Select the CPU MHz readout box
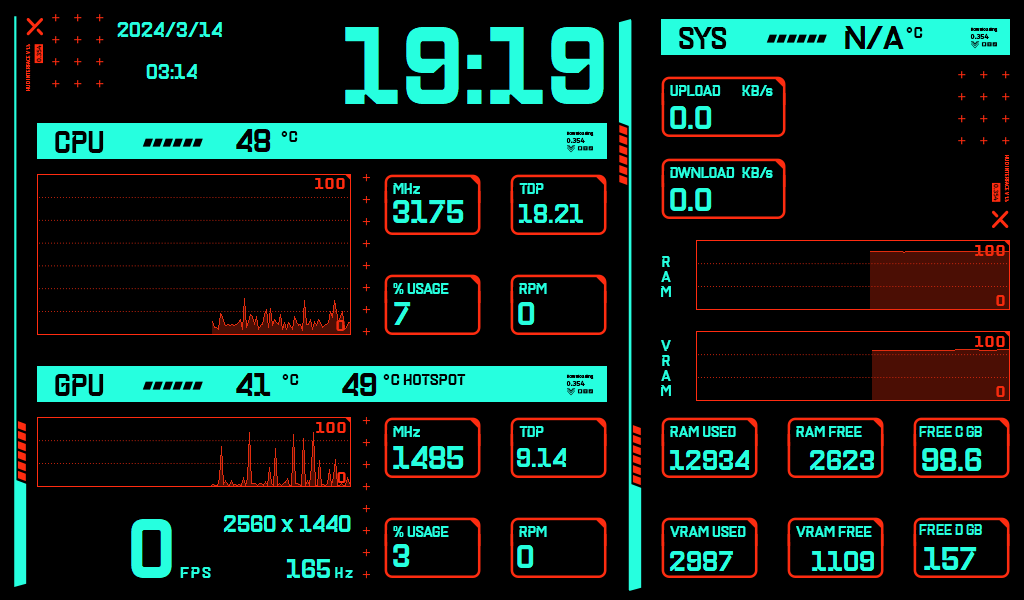1024x600 pixels. (x=432, y=205)
